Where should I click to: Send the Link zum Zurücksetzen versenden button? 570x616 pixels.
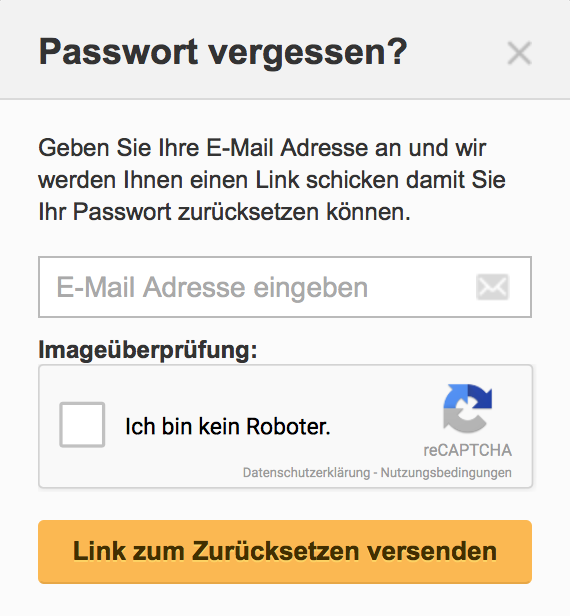[285, 552]
